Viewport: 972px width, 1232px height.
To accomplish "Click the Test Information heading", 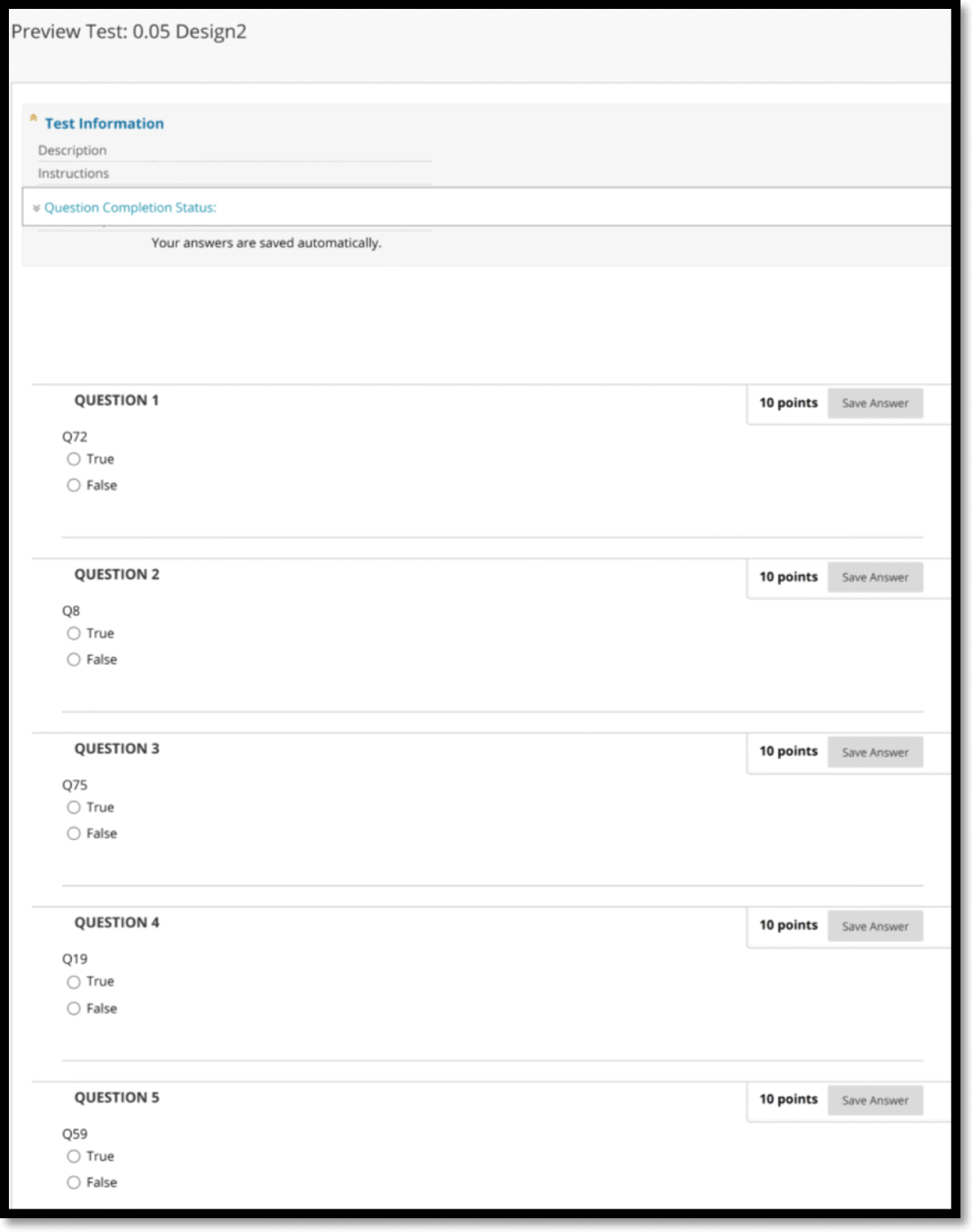I will click(104, 124).
